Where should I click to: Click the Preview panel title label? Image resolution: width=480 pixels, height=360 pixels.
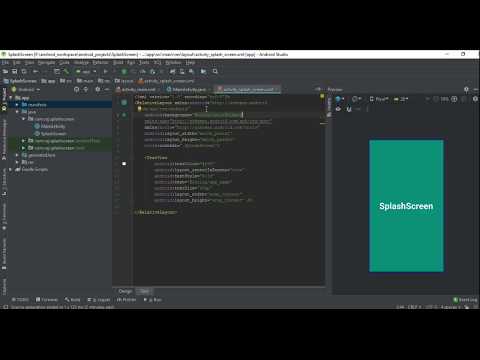335,90
